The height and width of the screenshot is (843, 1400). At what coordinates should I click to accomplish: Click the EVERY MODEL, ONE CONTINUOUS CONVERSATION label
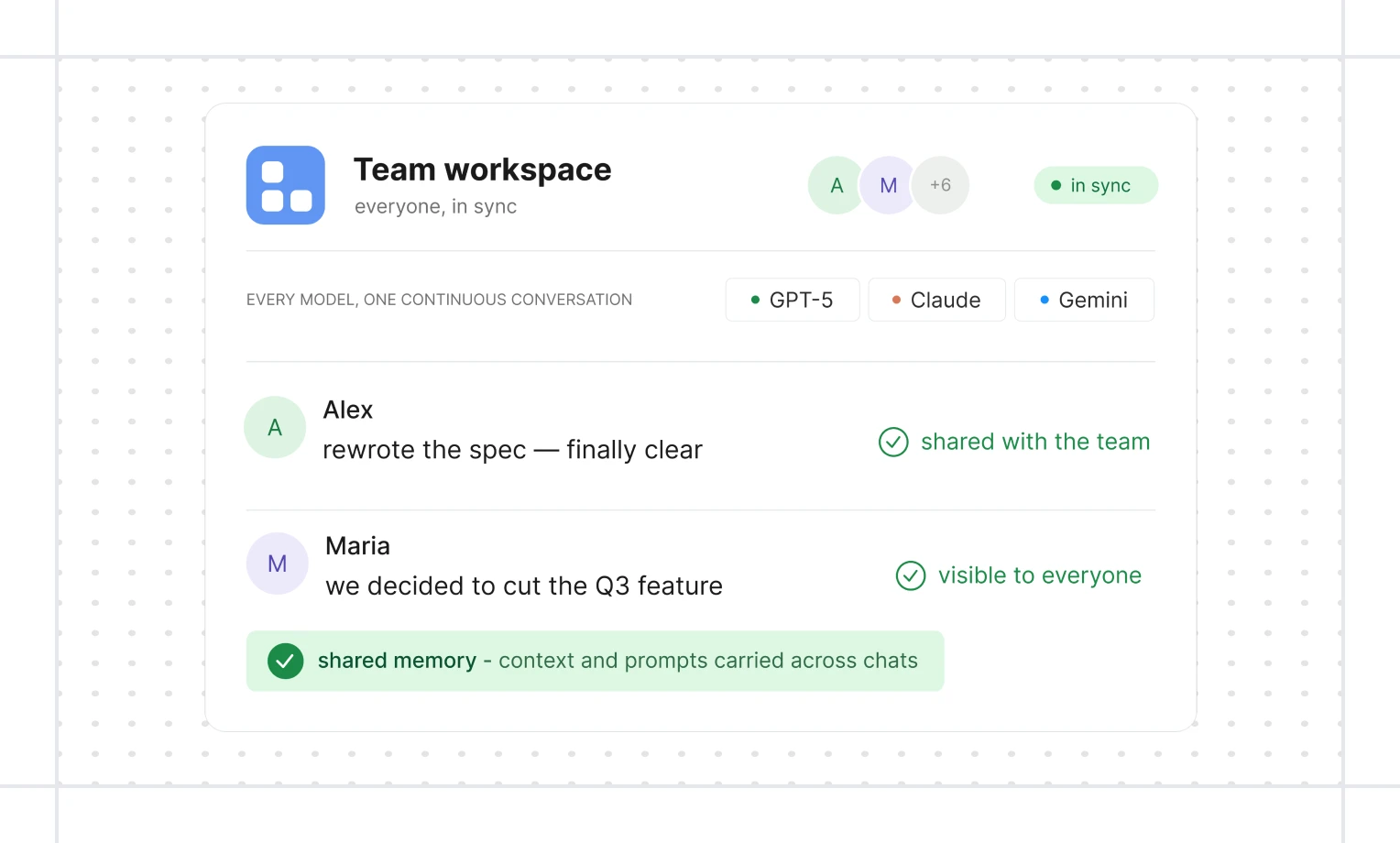pyautogui.click(x=439, y=300)
